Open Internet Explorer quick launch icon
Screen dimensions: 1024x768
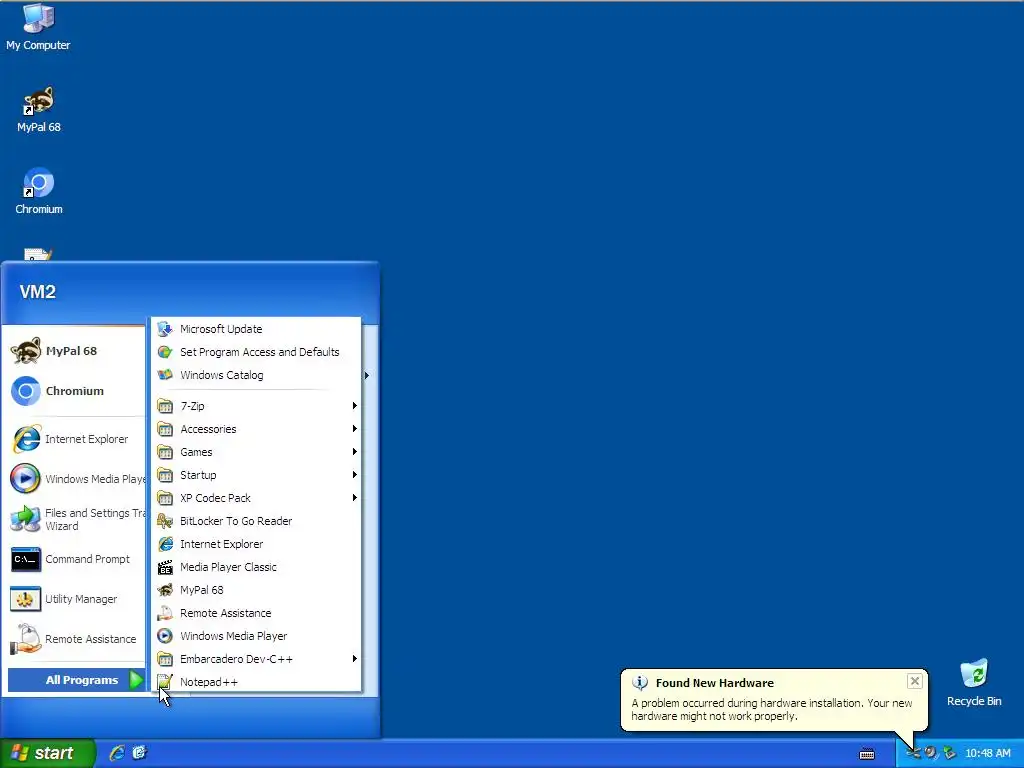pos(117,753)
